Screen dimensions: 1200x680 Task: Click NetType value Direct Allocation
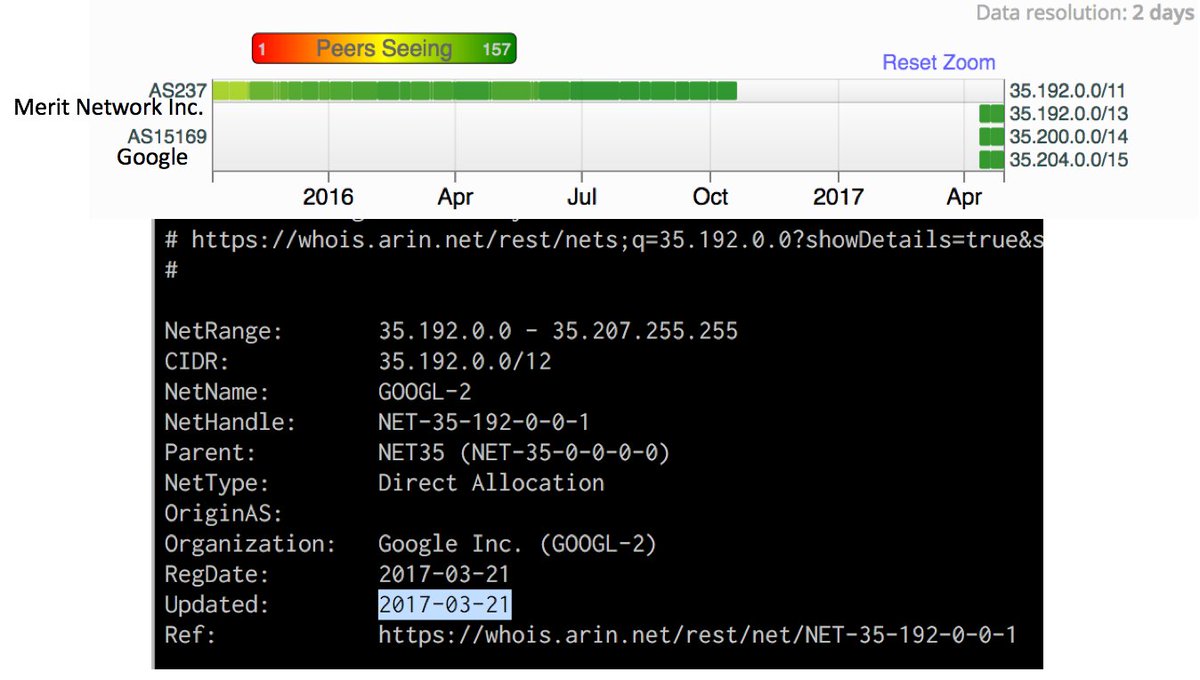pos(491,483)
